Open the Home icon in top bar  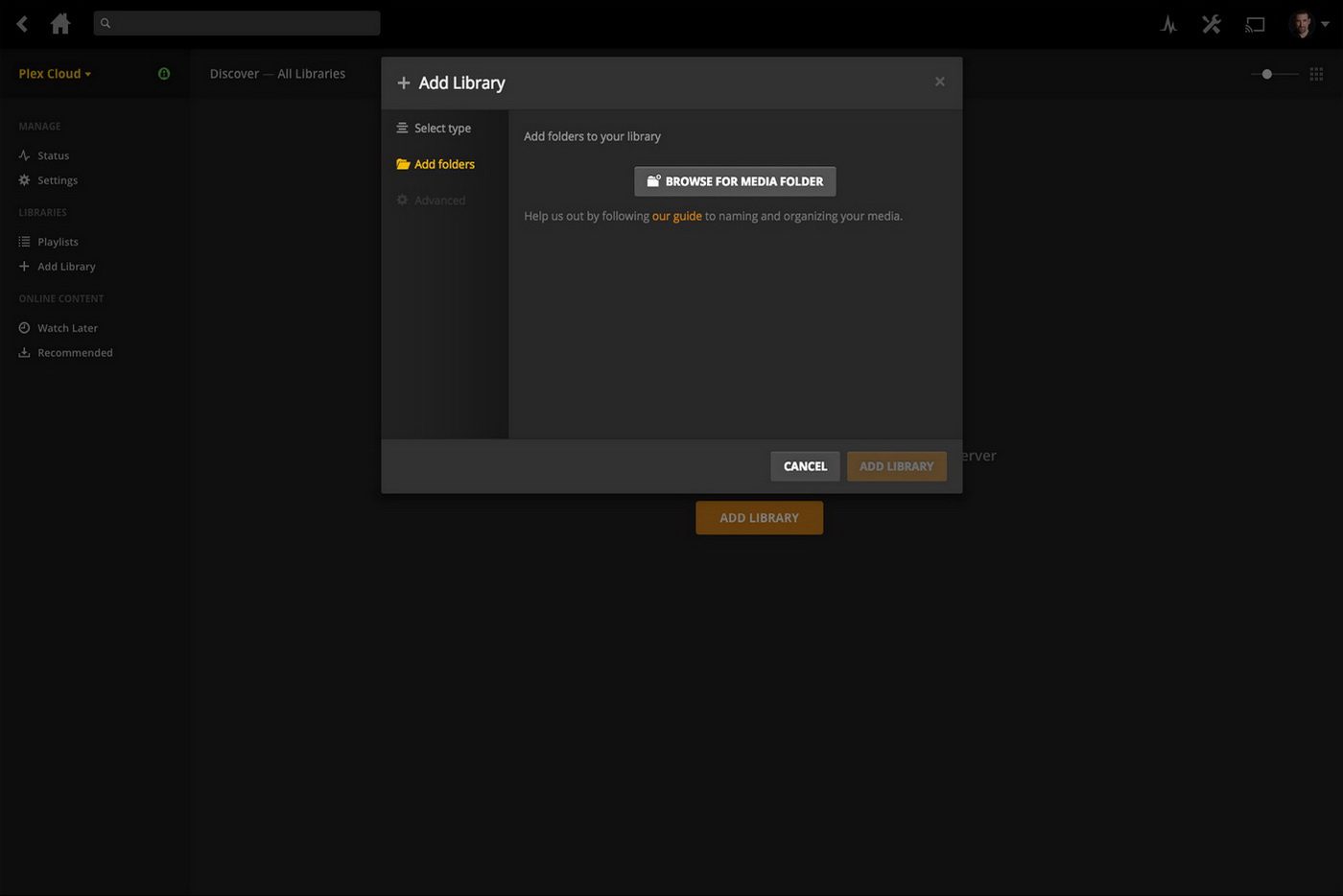60,24
